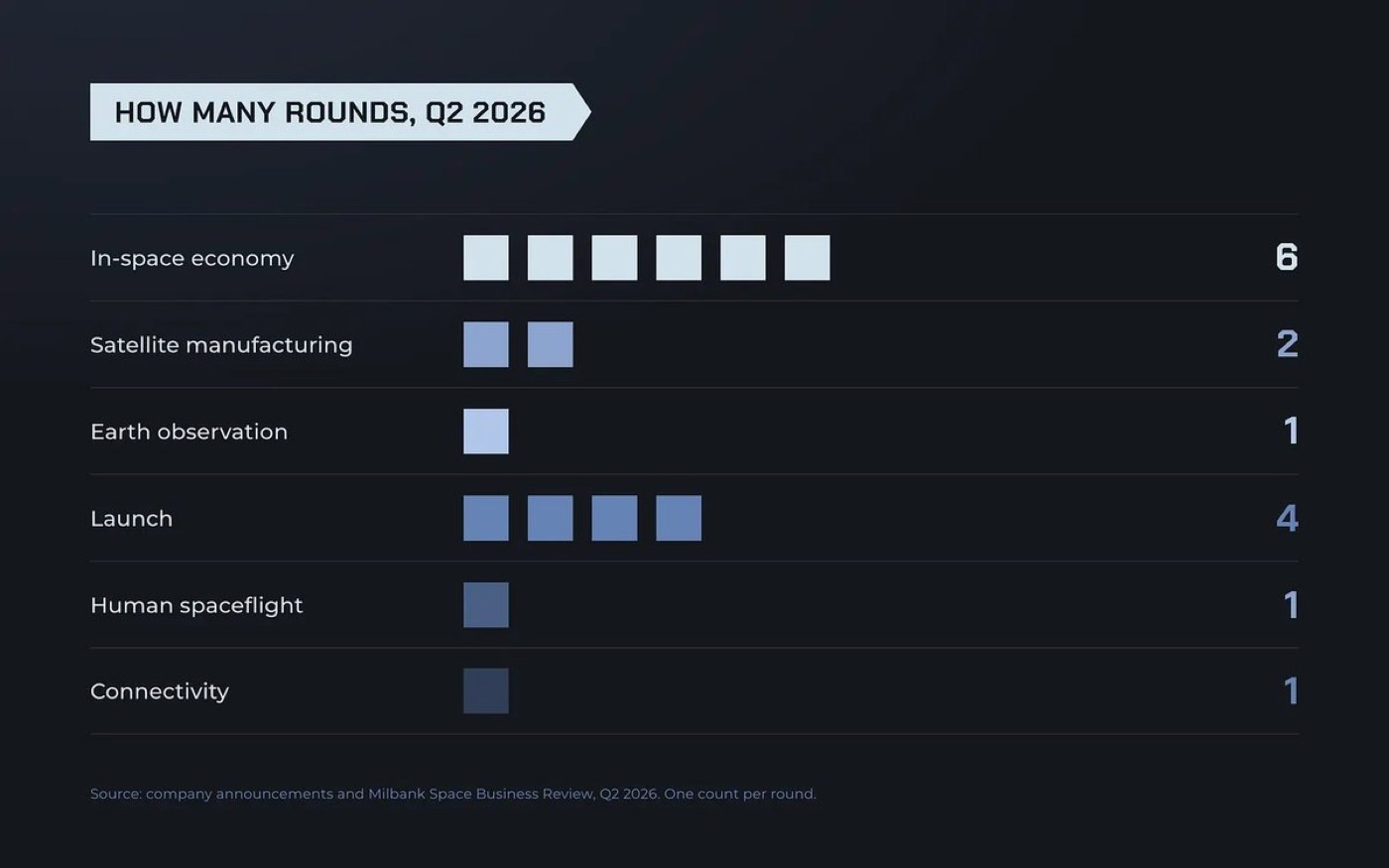Click the second square in Satellite manufacturing row
Image resolution: width=1389 pixels, height=868 pixels.
pos(551,344)
